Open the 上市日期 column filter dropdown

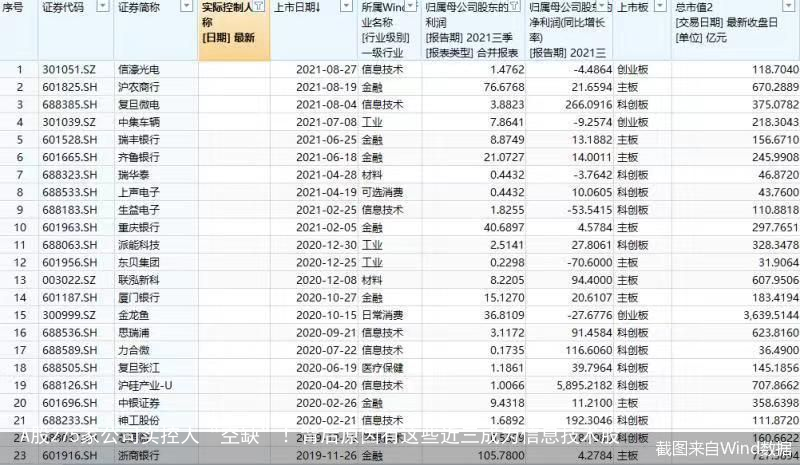[346, 7]
